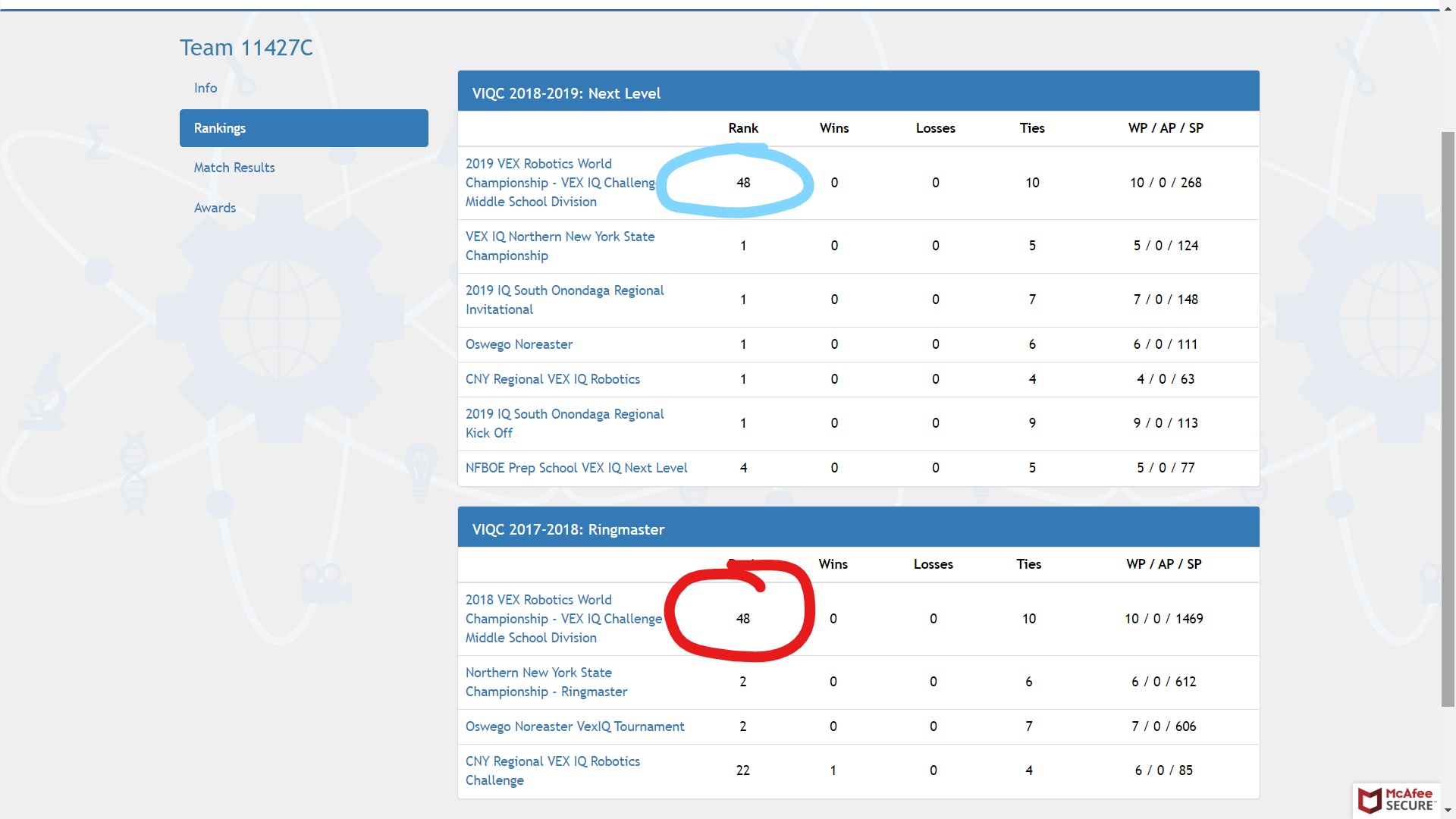Click WP / AP / SP header in Next Level table
1456x819 pixels.
[x=1166, y=128]
